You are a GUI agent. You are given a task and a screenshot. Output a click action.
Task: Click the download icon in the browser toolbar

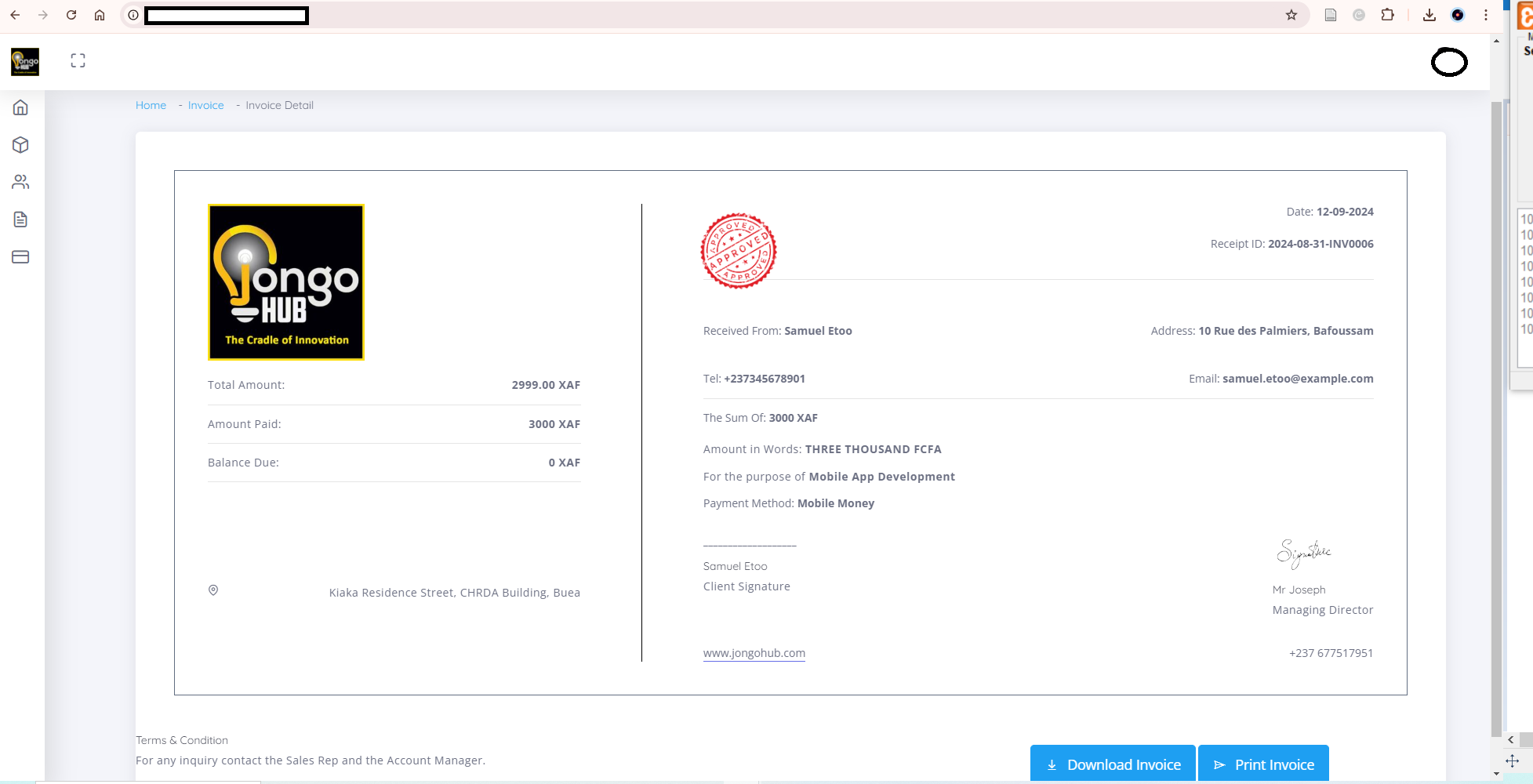[1429, 15]
